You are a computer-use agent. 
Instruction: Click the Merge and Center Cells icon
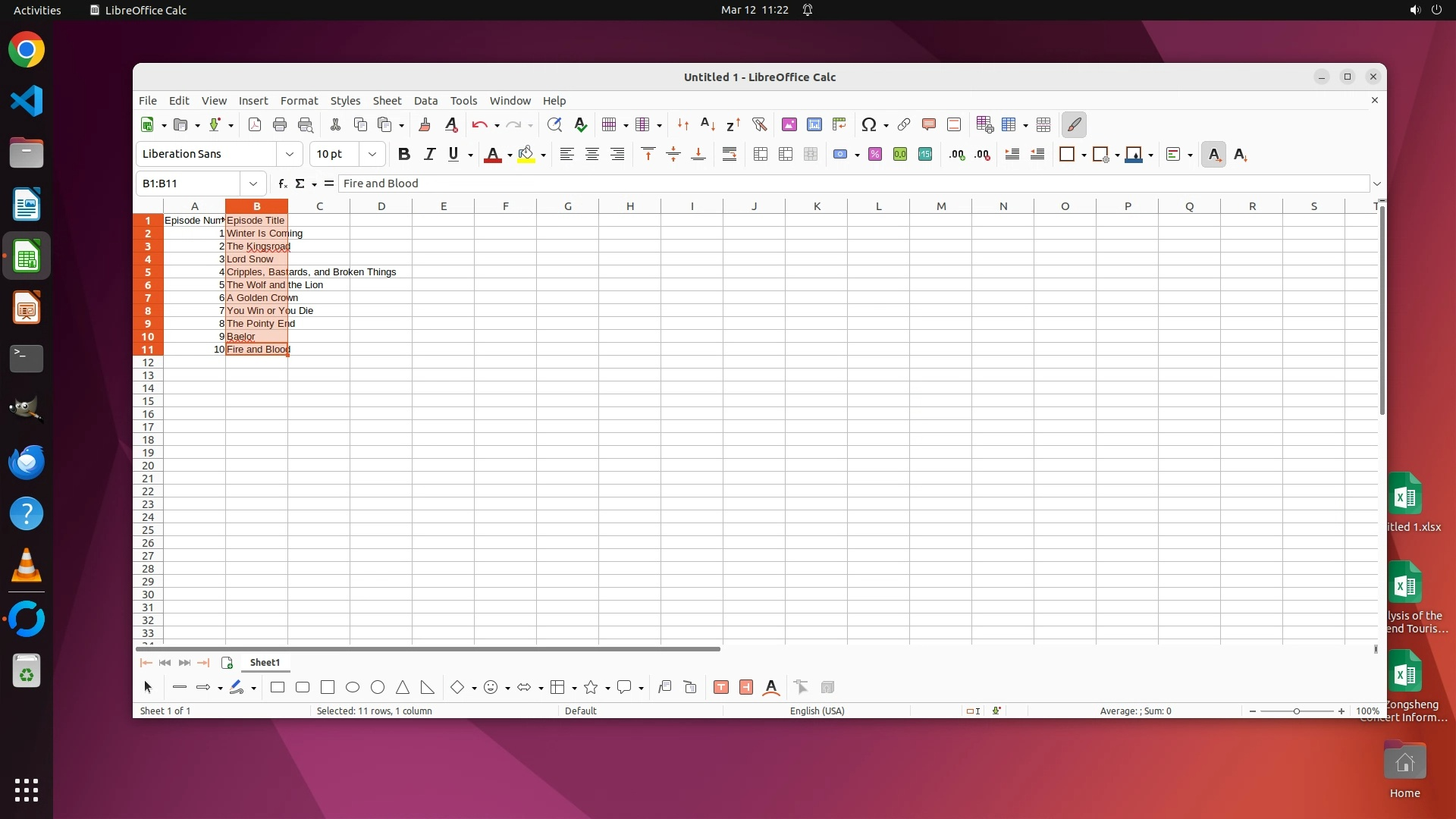761,155
